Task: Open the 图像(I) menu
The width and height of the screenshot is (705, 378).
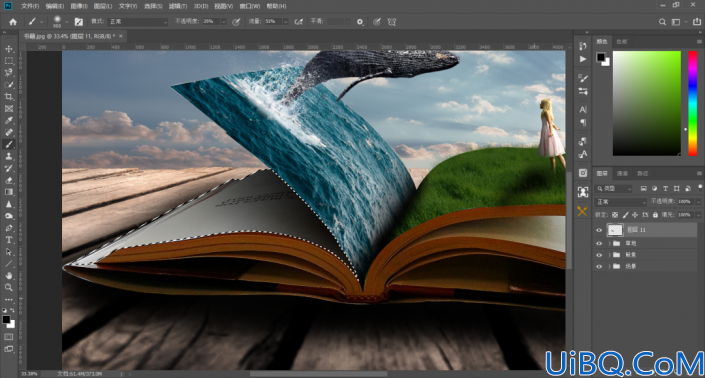Action: click(x=79, y=6)
